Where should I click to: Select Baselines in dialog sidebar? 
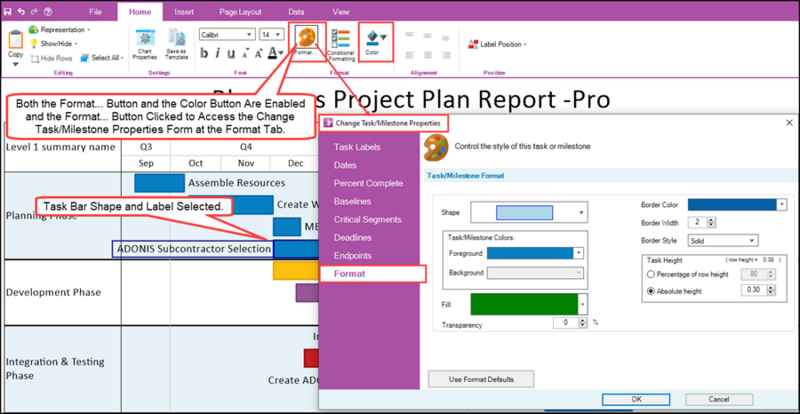pos(353,201)
